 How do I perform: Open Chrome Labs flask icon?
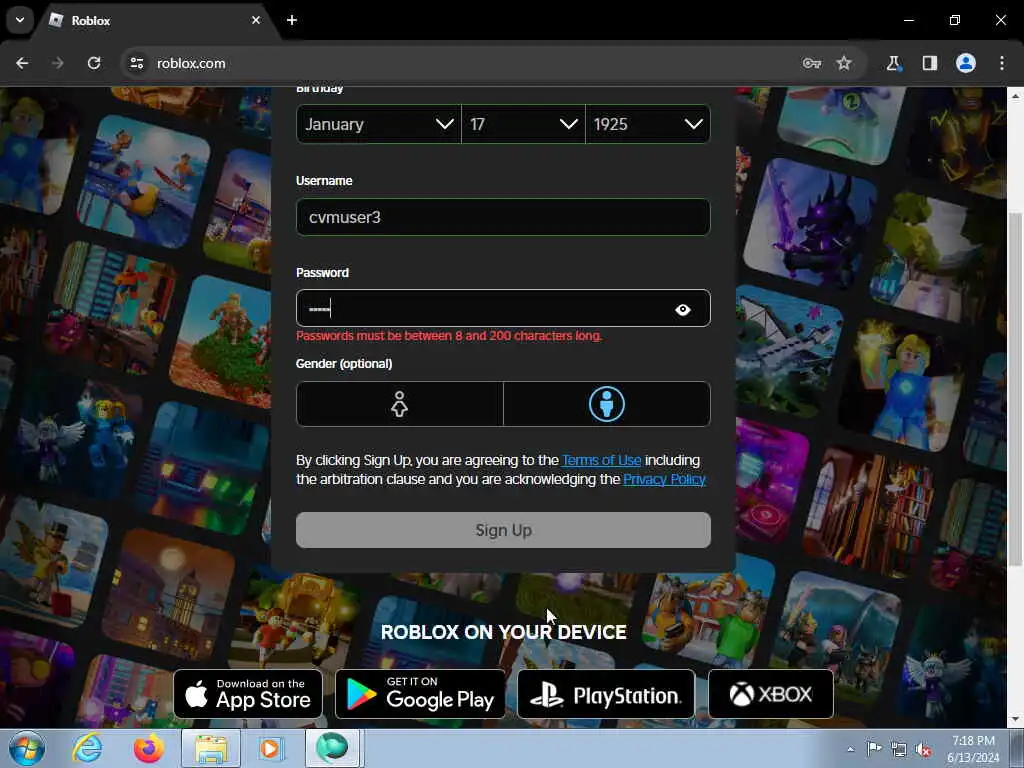893,63
